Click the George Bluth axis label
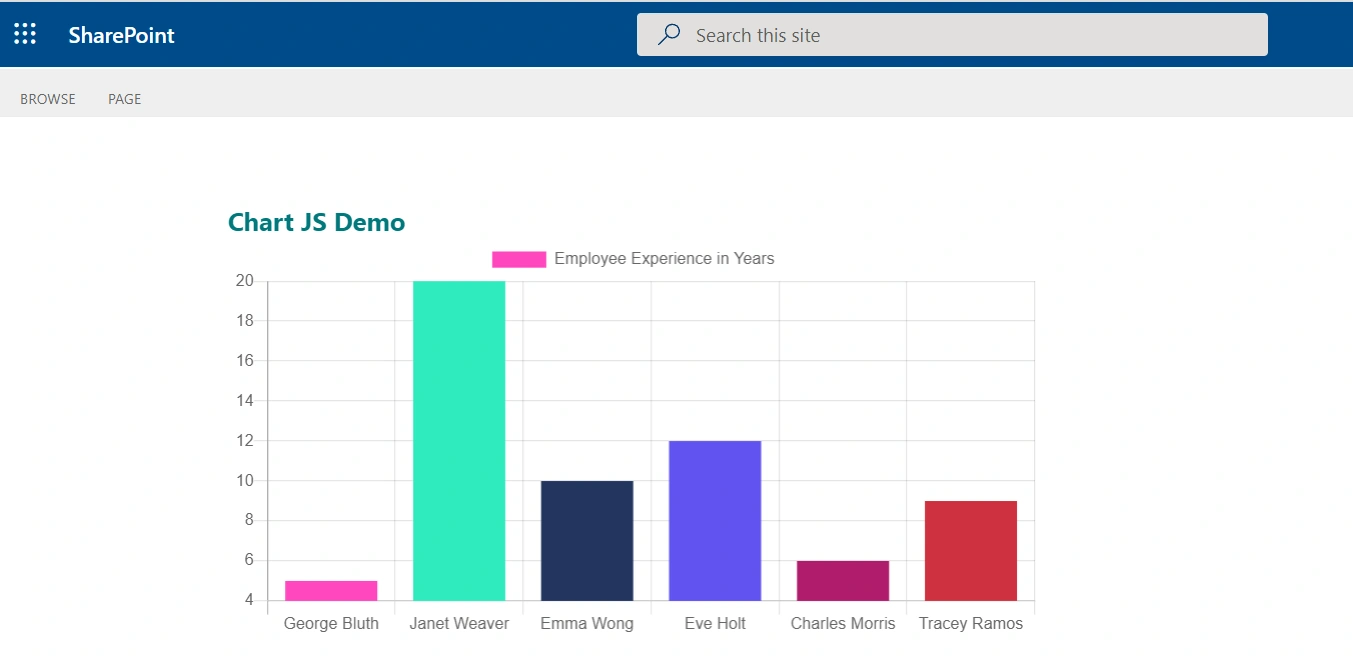This screenshot has height=664, width=1353. click(331, 623)
